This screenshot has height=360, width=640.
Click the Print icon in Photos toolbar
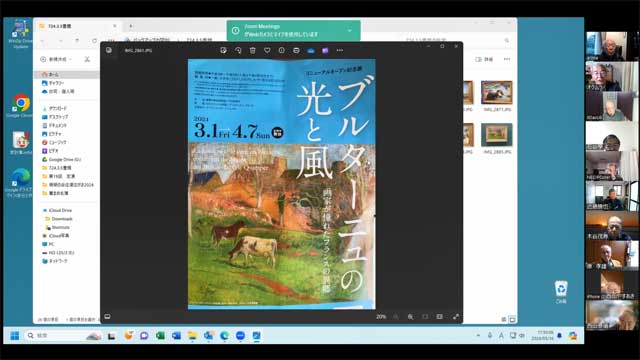pyautogui.click(x=296, y=50)
